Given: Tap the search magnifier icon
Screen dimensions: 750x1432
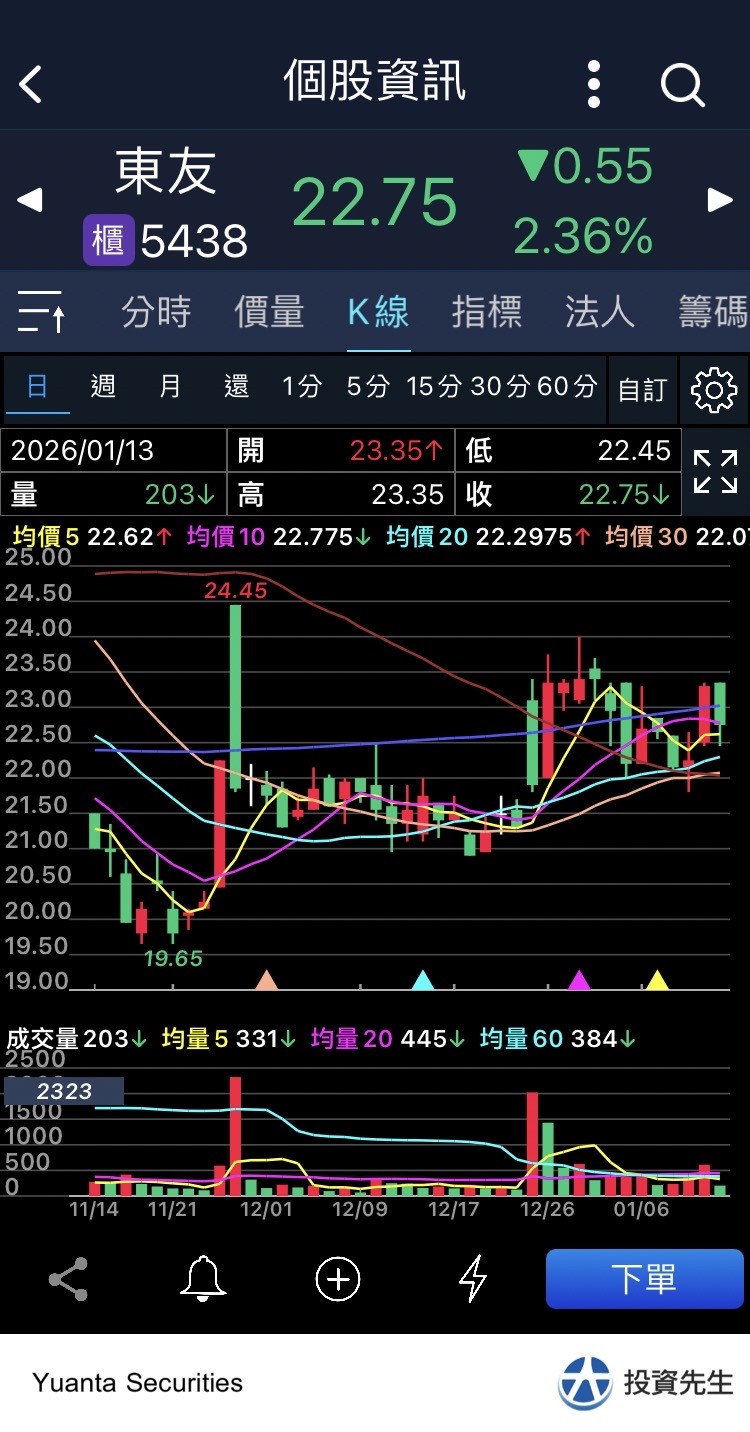Looking at the screenshot, I should tap(683, 84).
